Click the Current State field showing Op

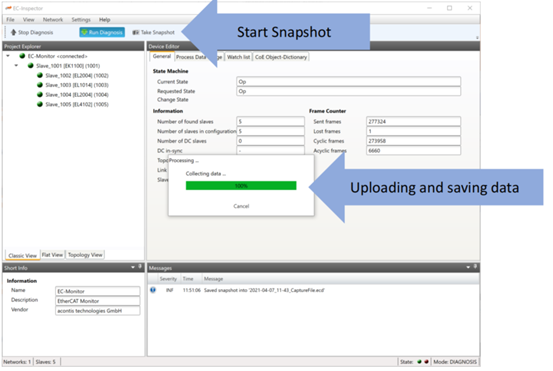pos(348,81)
